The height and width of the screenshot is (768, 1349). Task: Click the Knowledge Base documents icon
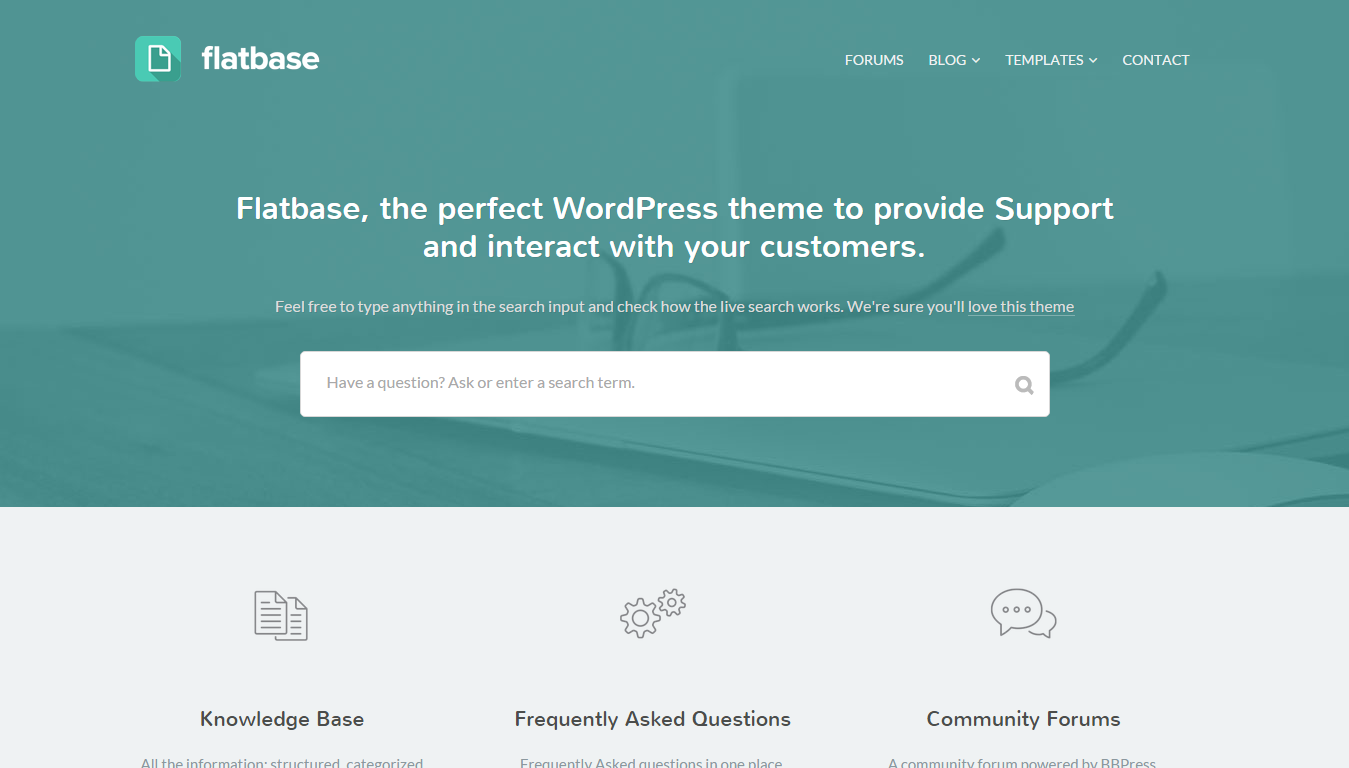point(281,616)
